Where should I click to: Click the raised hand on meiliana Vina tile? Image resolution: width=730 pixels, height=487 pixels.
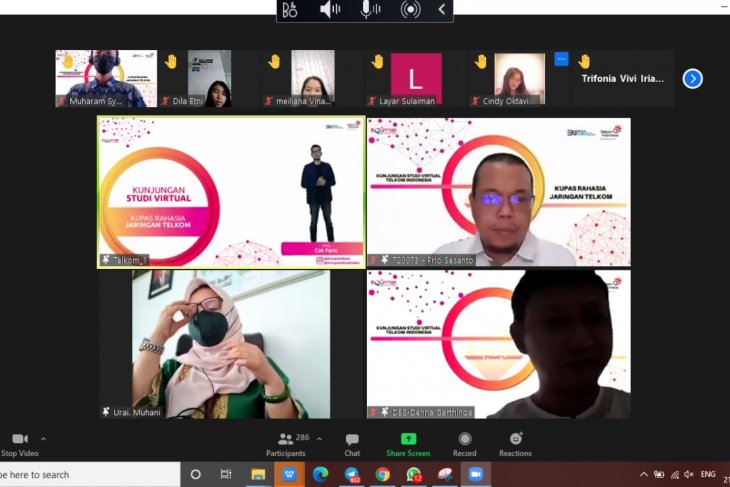tap(274, 62)
